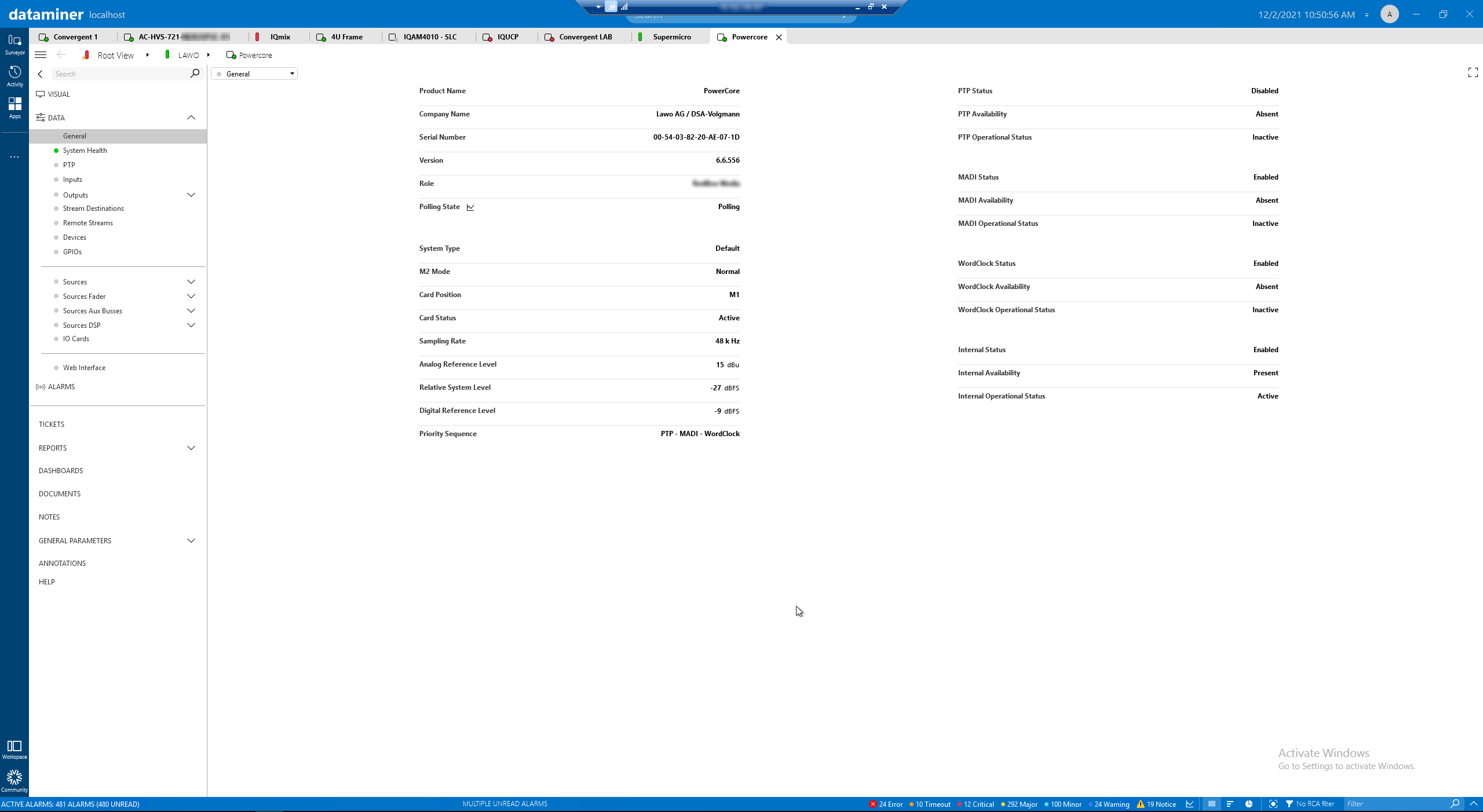This screenshot has width=1483, height=812.
Task: Expand the Sources Fader item
Action: point(191,297)
